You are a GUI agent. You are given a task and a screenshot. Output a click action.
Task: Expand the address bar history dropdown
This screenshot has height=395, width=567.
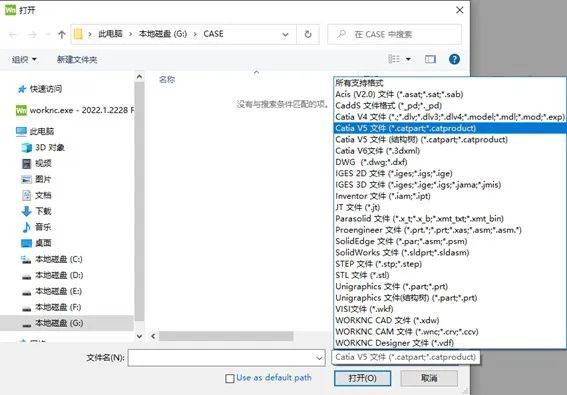285,35
